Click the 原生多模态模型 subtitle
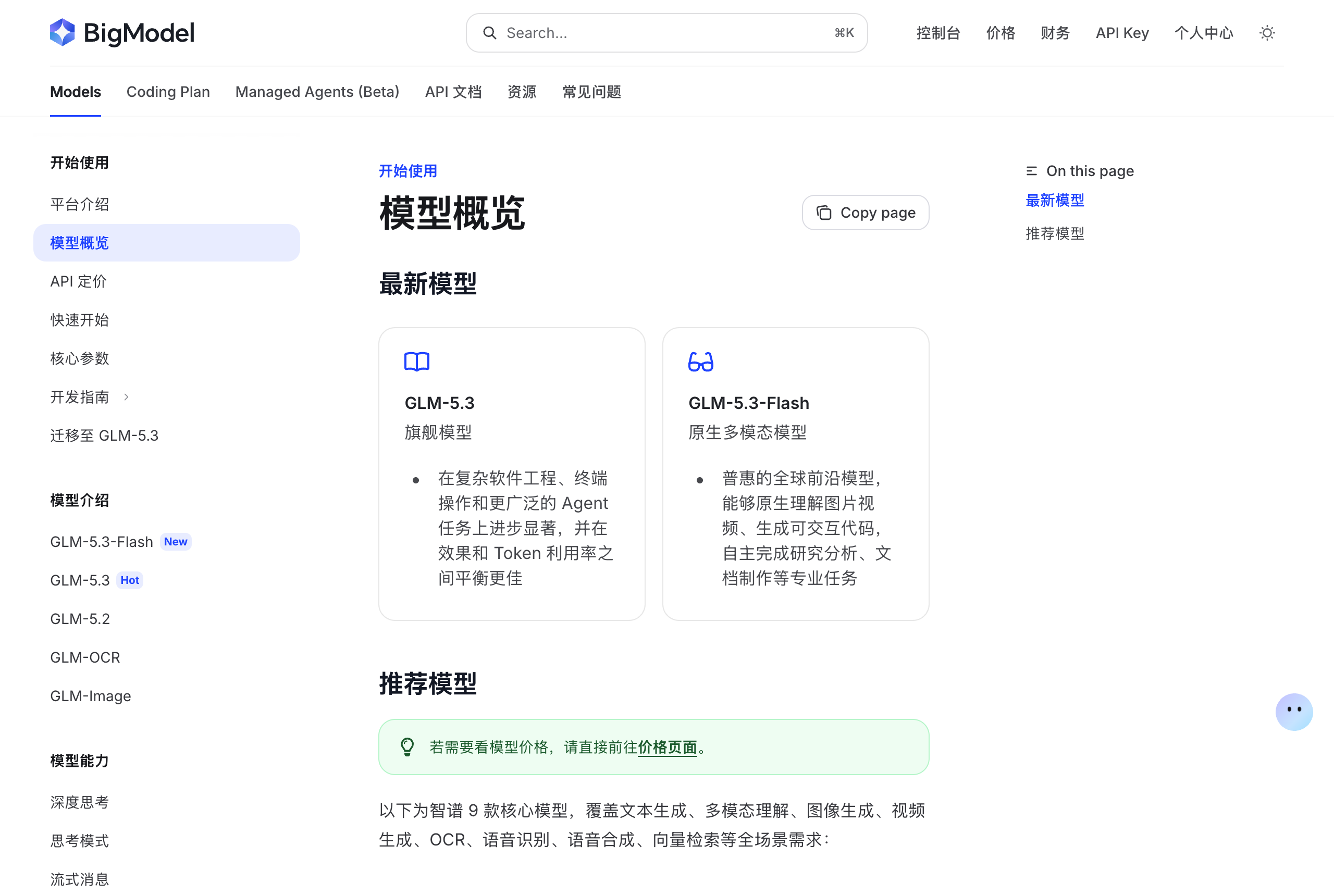This screenshot has width=1334, height=896. (748, 432)
